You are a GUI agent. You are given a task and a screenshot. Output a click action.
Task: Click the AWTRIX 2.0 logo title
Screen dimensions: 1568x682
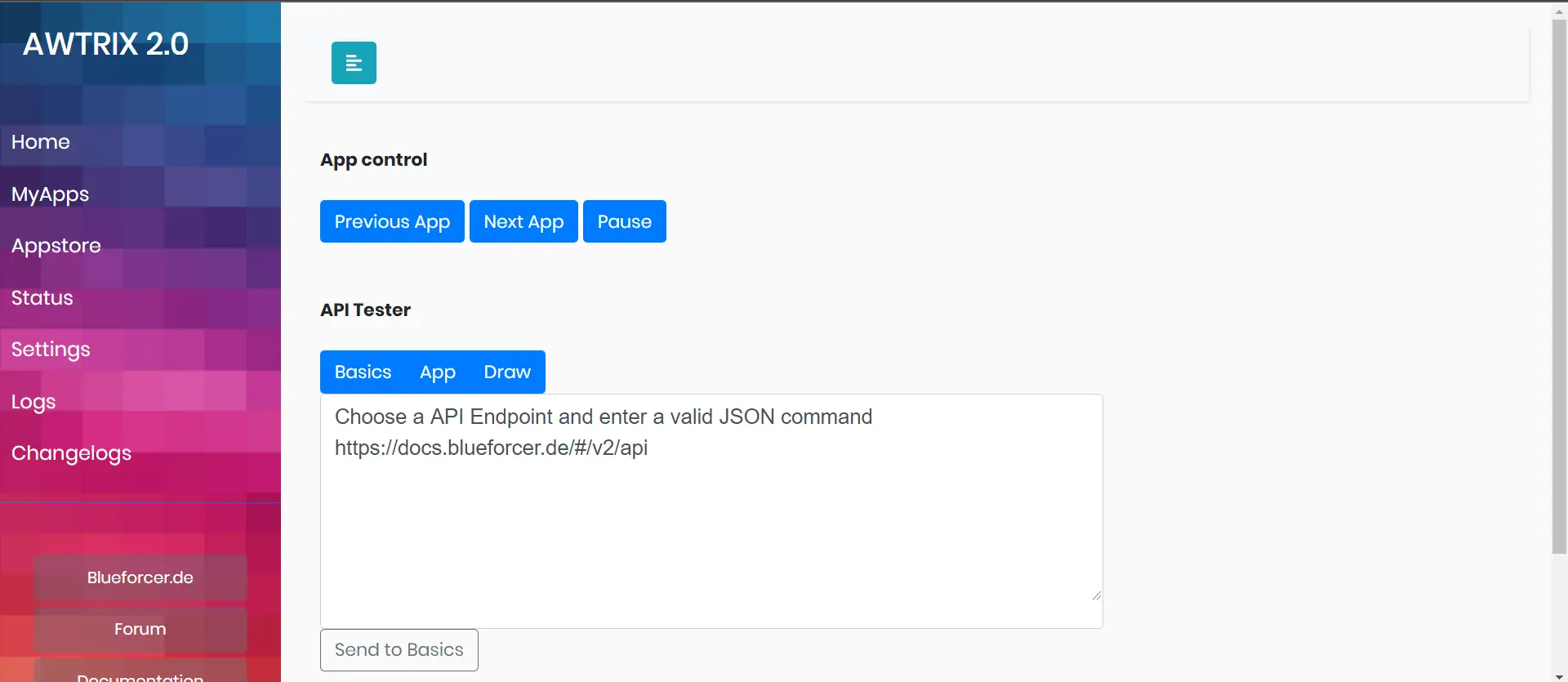(106, 44)
